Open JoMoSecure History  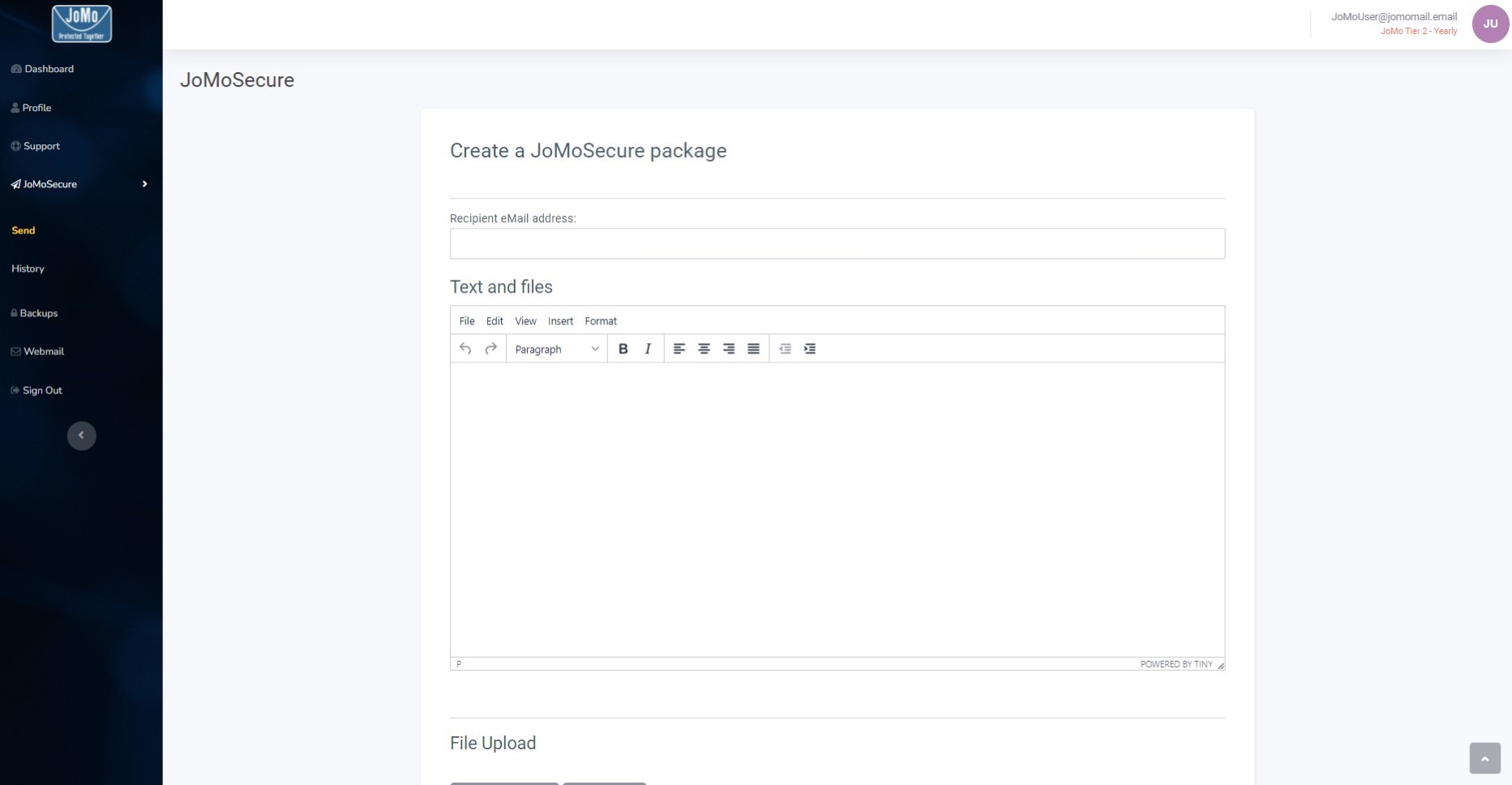click(x=28, y=268)
